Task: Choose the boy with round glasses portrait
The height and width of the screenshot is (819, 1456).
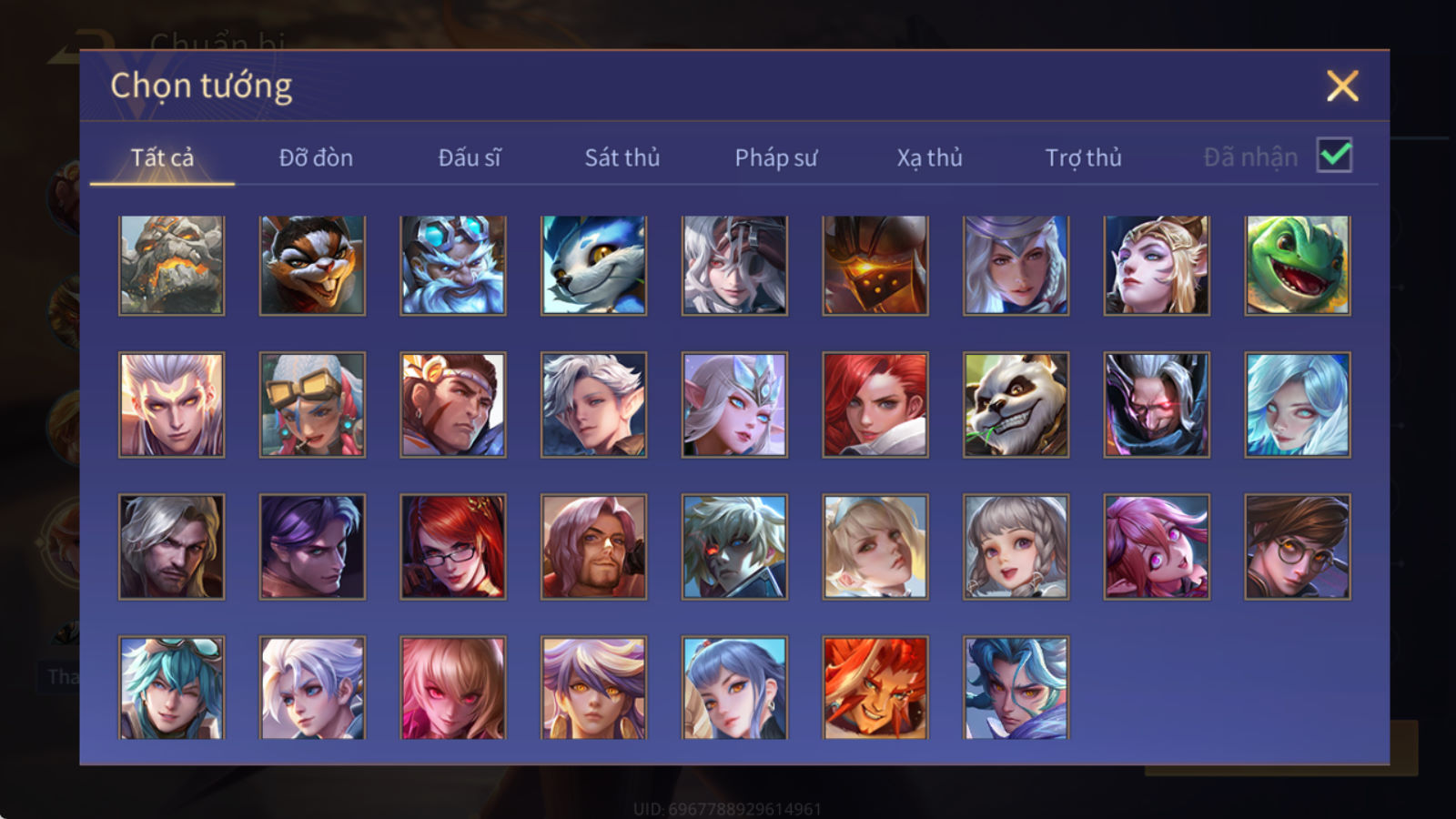Action: (1298, 546)
